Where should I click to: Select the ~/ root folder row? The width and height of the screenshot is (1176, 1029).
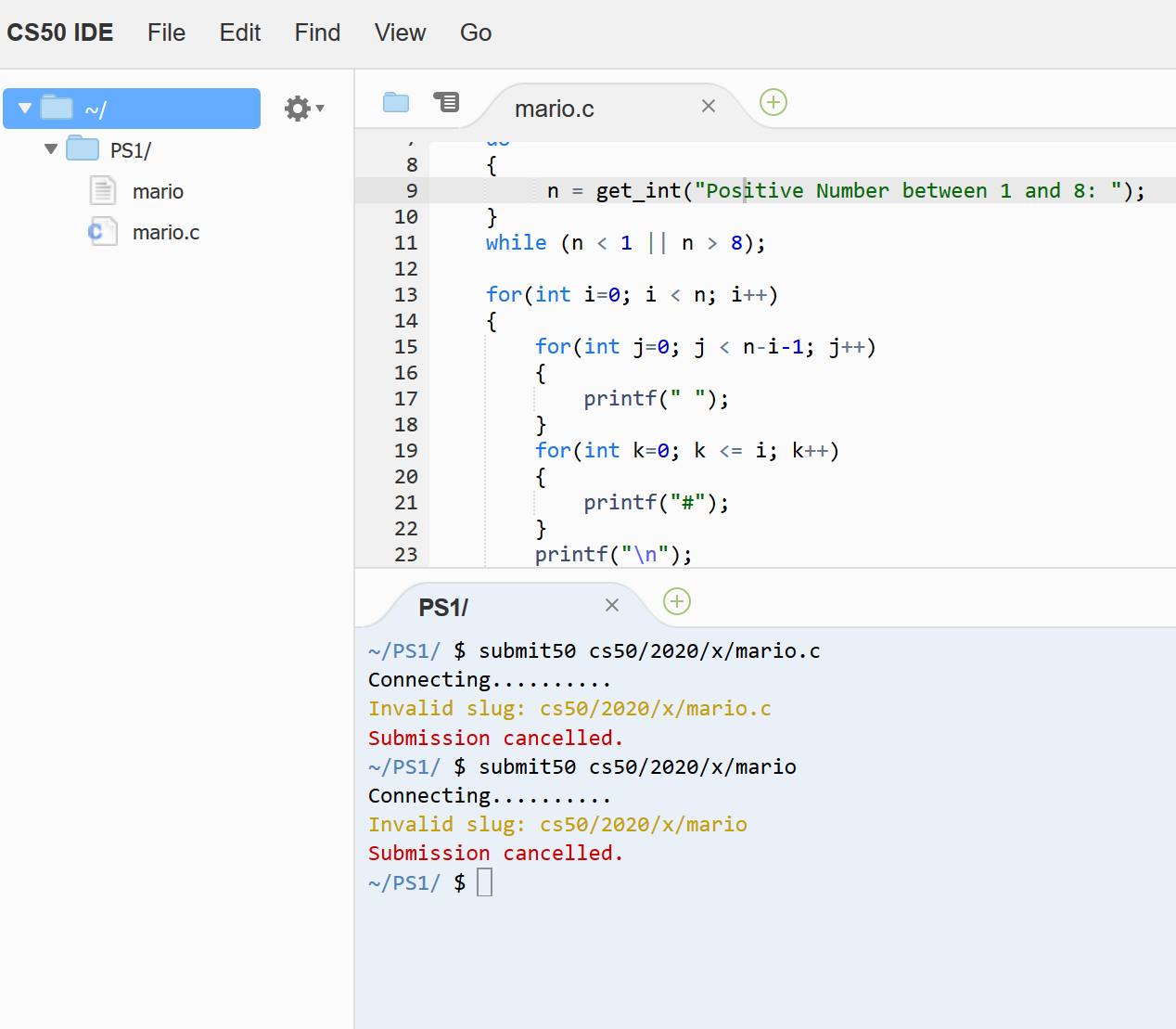(x=132, y=109)
